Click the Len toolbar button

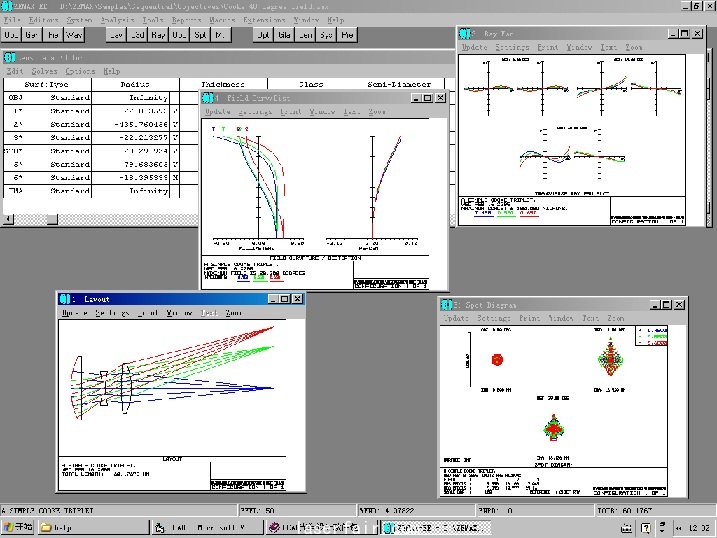[305, 35]
